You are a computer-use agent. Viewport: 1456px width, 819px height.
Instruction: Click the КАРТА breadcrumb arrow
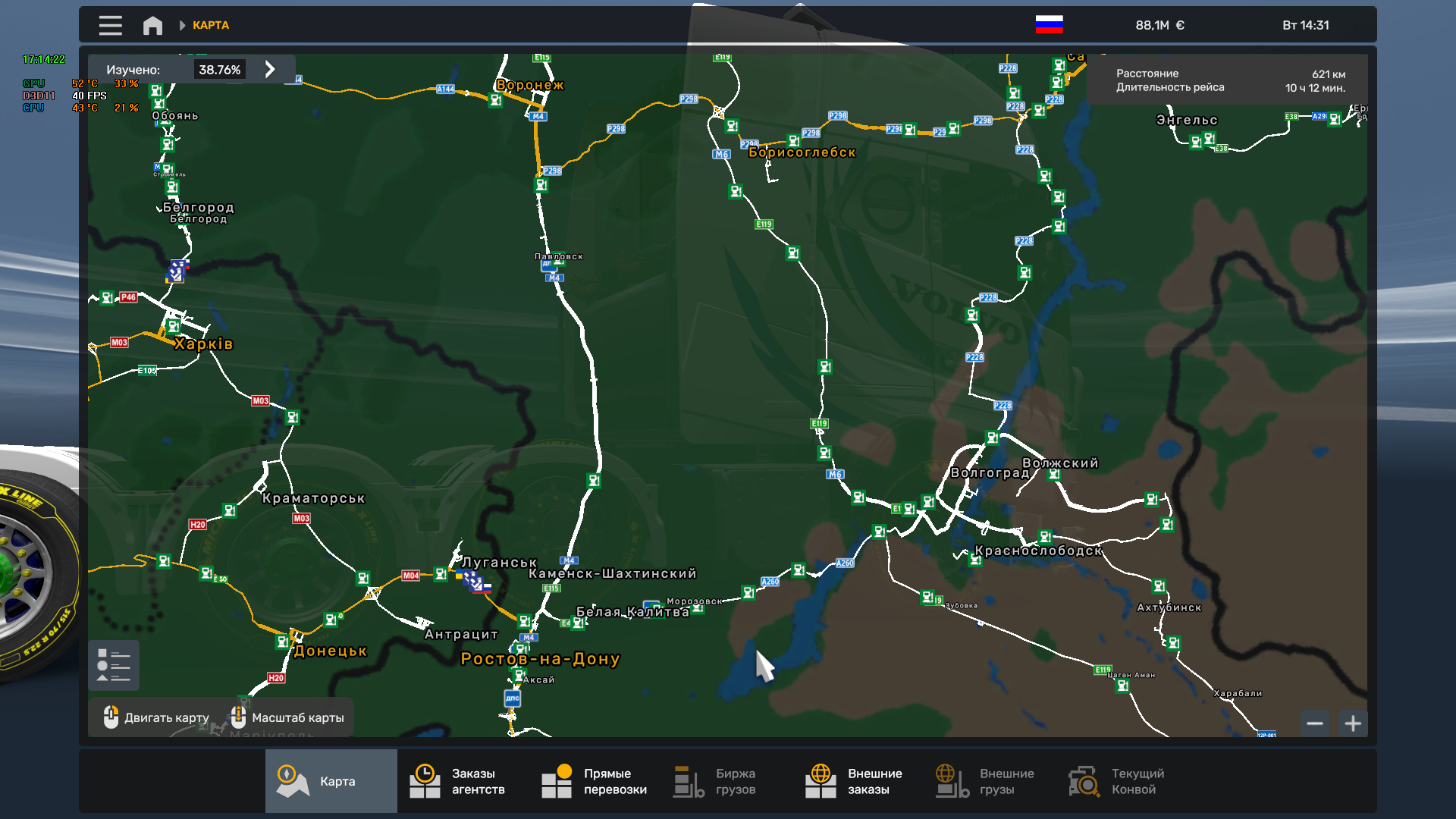[183, 25]
